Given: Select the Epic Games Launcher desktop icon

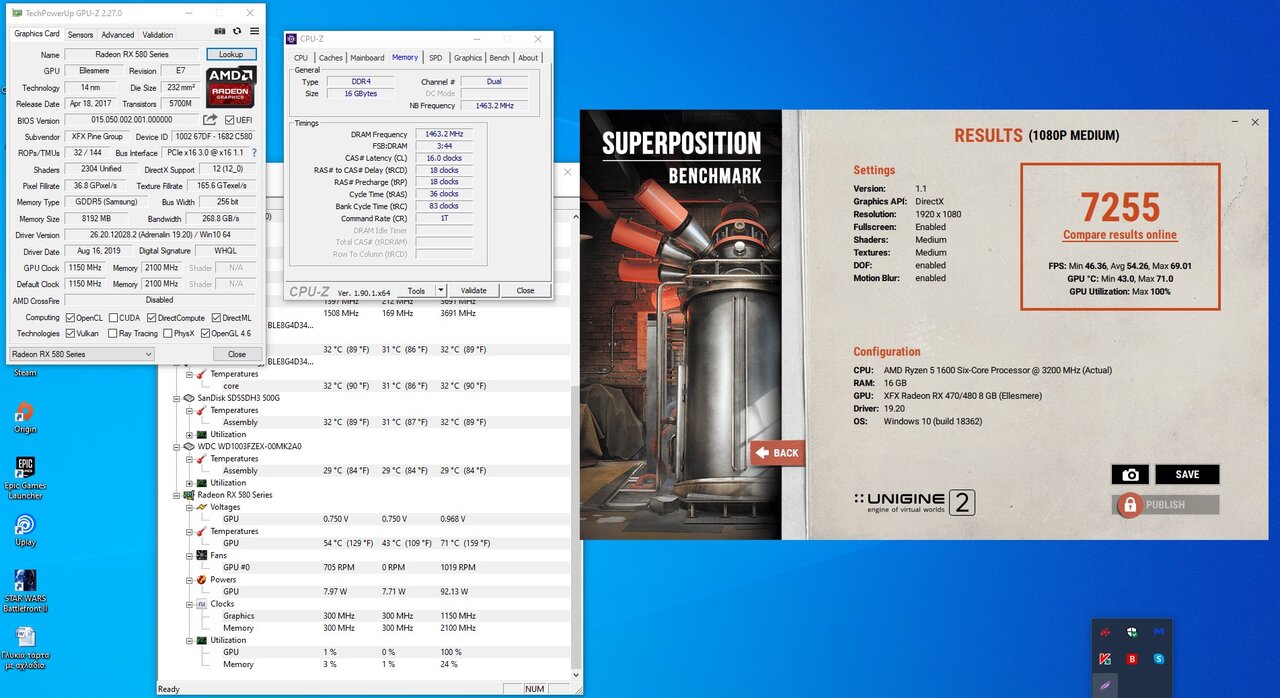Looking at the screenshot, I should pos(25,468).
